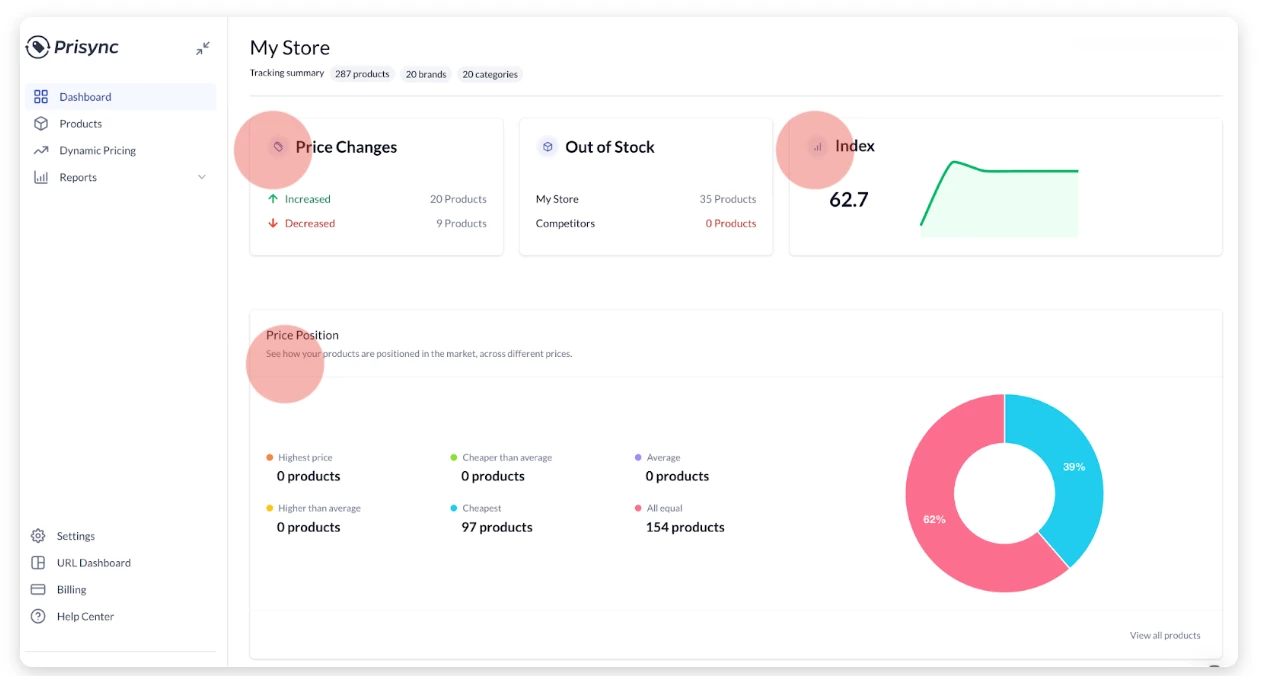1271x676 pixels.
Task: Click the Reports bar chart icon
Action: pos(41,178)
